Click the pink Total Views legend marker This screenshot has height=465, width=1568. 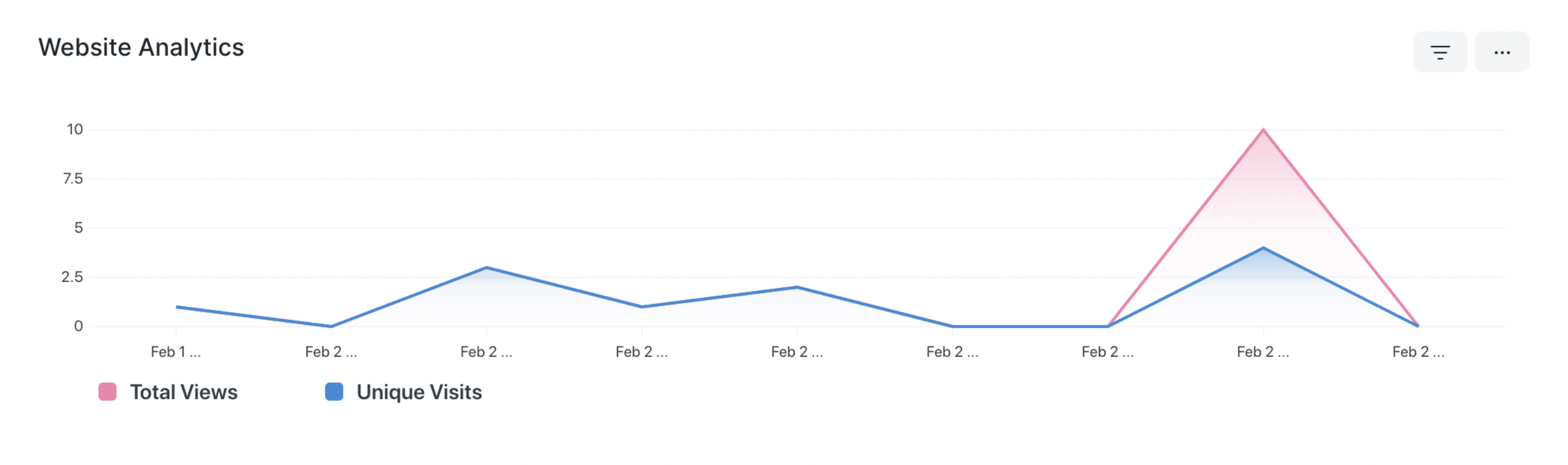pyautogui.click(x=106, y=392)
